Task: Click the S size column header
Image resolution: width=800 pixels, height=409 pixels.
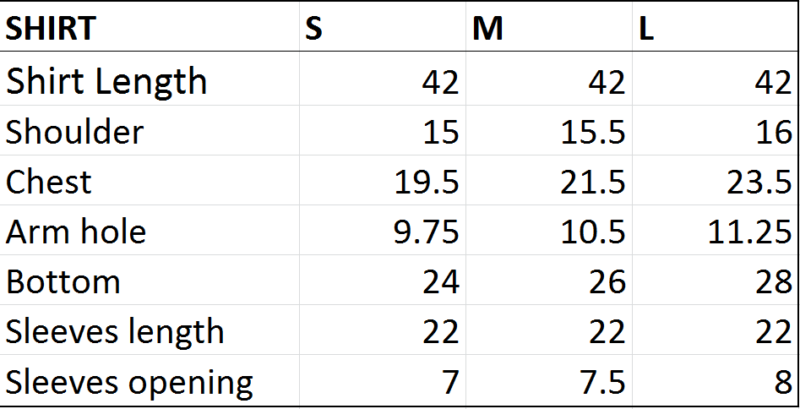Action: coord(383,27)
